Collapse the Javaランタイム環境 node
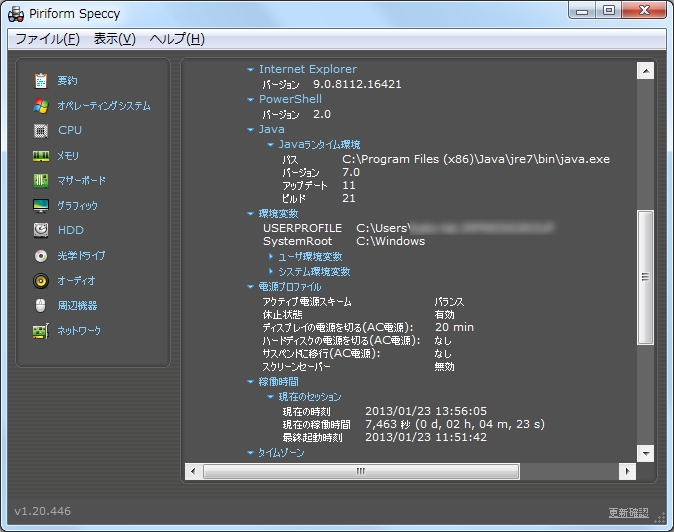 270,145
